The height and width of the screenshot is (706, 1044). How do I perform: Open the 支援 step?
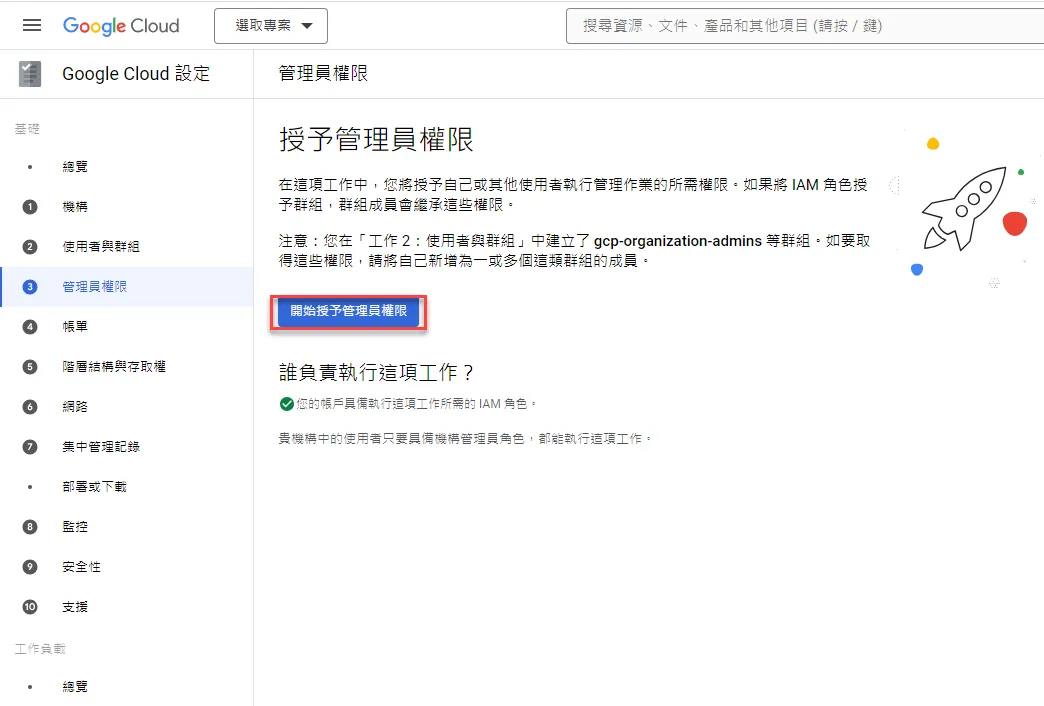[x=75, y=607]
